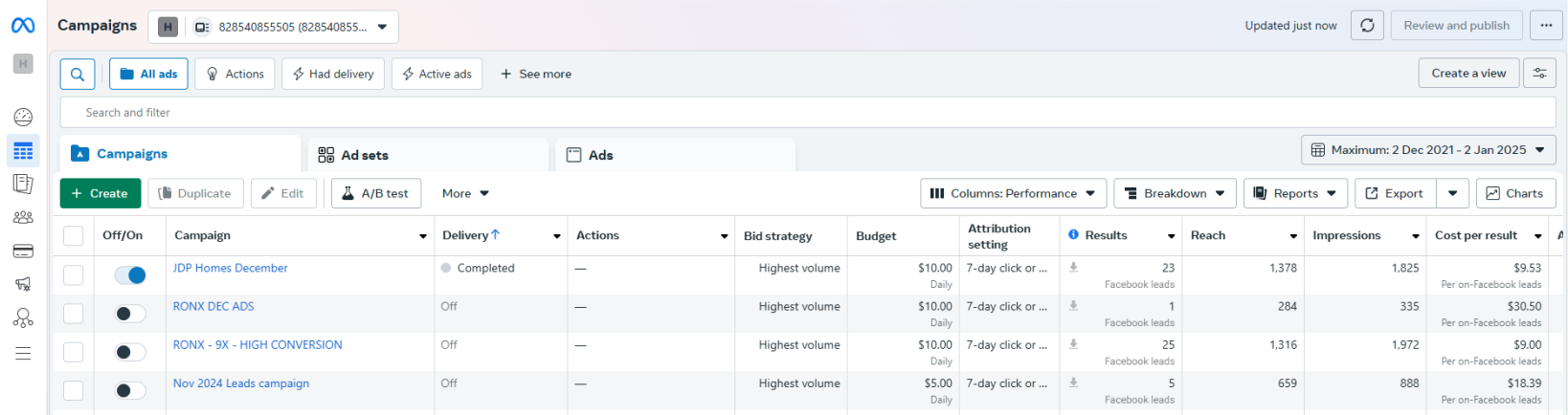Expand the Breakdown dropdown

pos(1175,193)
